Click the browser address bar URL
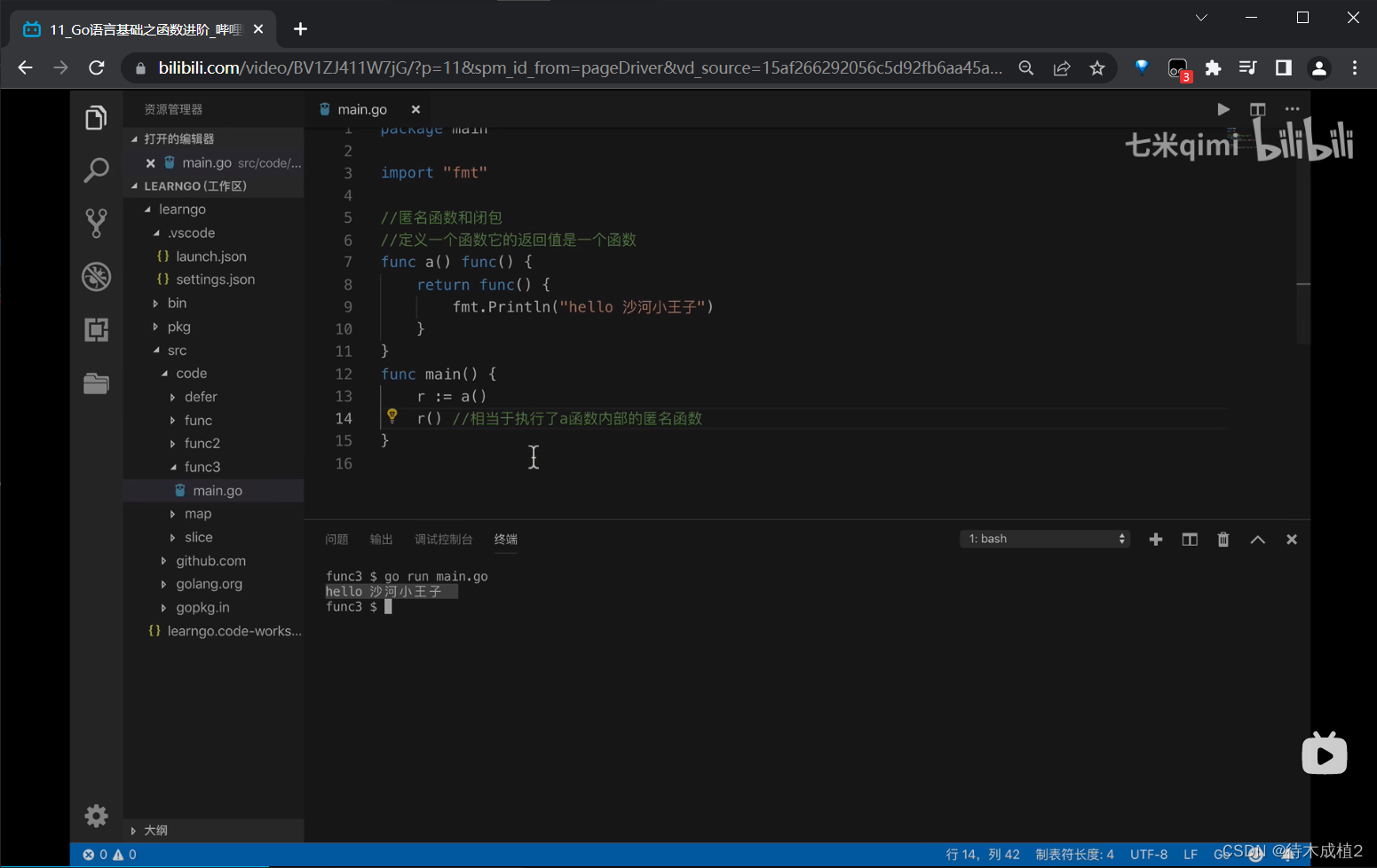This screenshot has height=868, width=1377. point(581,68)
